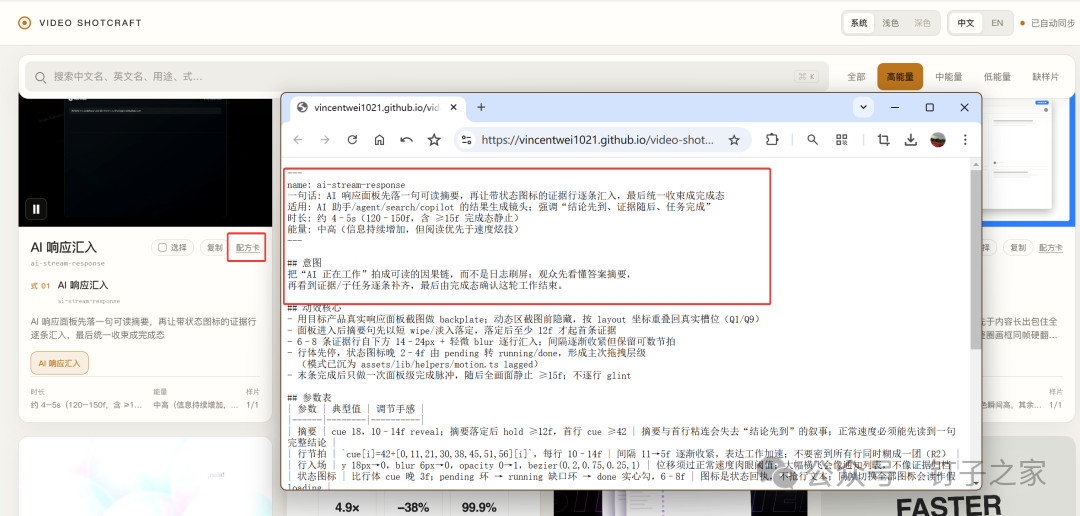Switch theme to 浅色
This screenshot has height=516, width=1080.
pyautogui.click(x=891, y=23)
